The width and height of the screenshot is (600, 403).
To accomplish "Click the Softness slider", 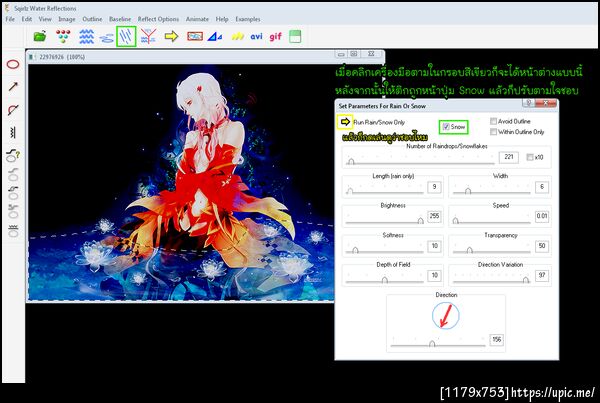I will point(384,250).
